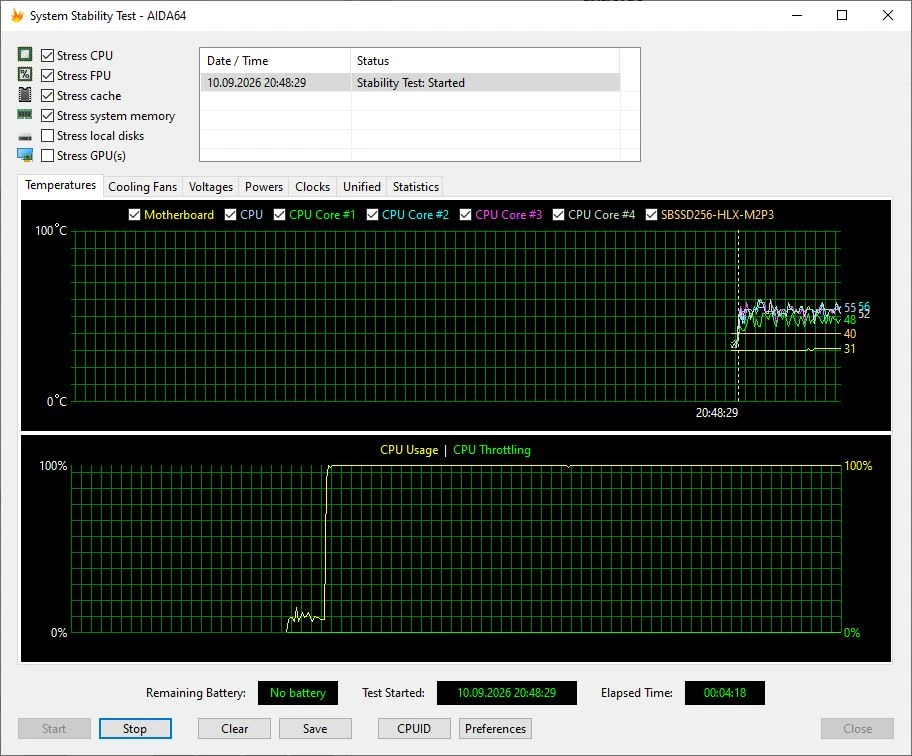Switch to the Cooling Fans tab

142,187
